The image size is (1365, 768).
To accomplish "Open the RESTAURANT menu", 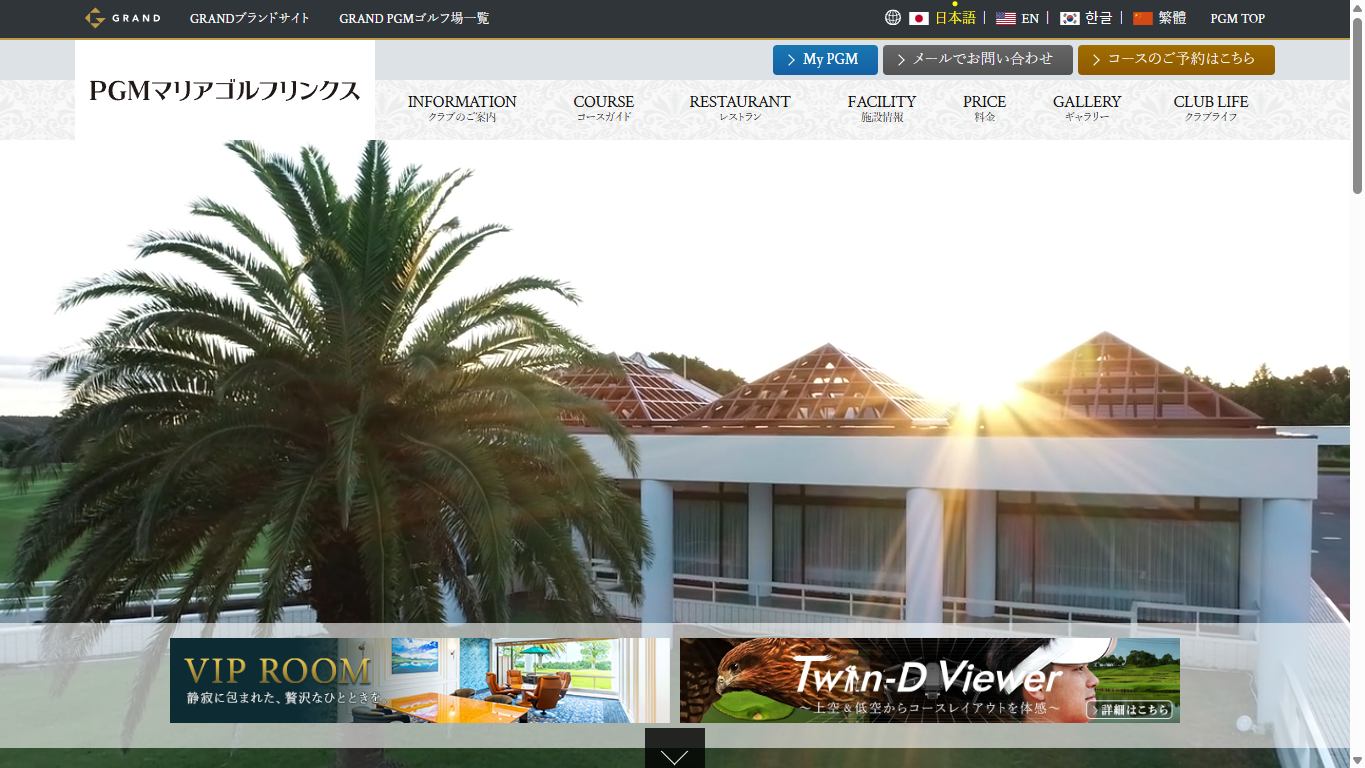I will (740, 108).
